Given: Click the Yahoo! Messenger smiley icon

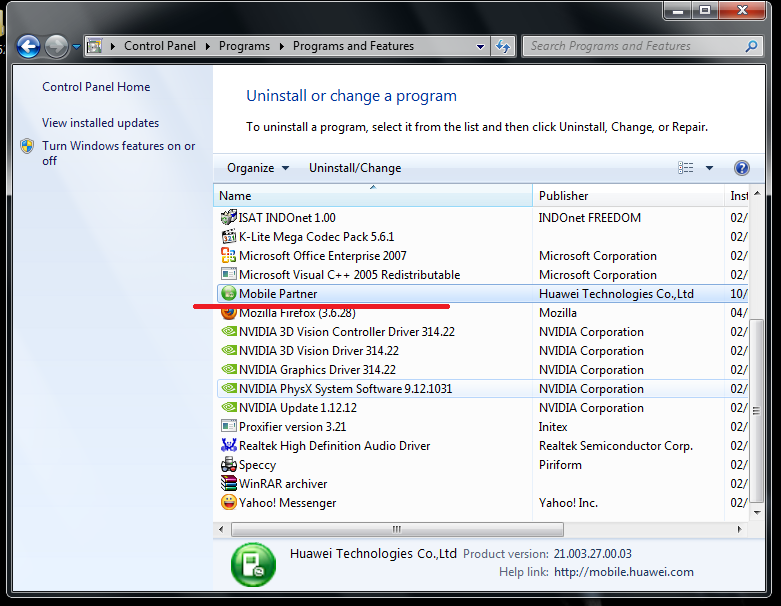Looking at the screenshot, I should [229, 502].
